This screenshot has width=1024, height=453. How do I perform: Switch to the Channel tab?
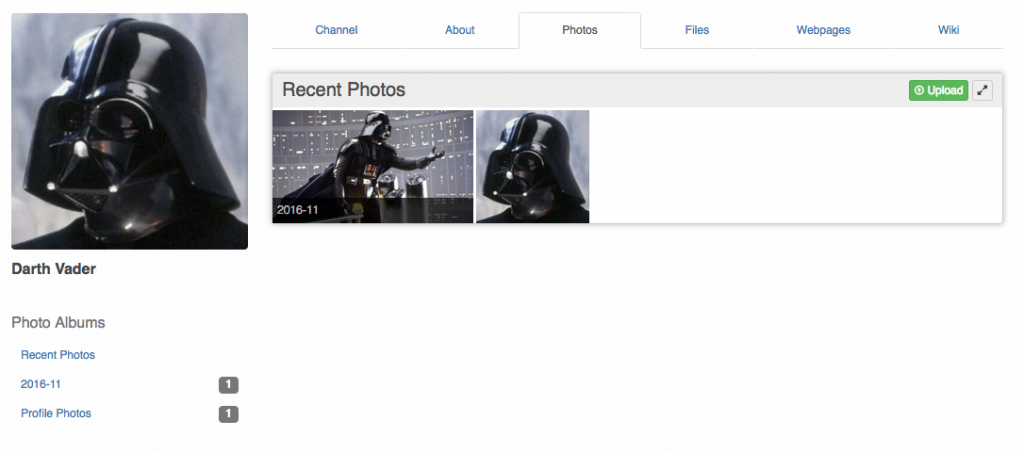click(x=336, y=30)
